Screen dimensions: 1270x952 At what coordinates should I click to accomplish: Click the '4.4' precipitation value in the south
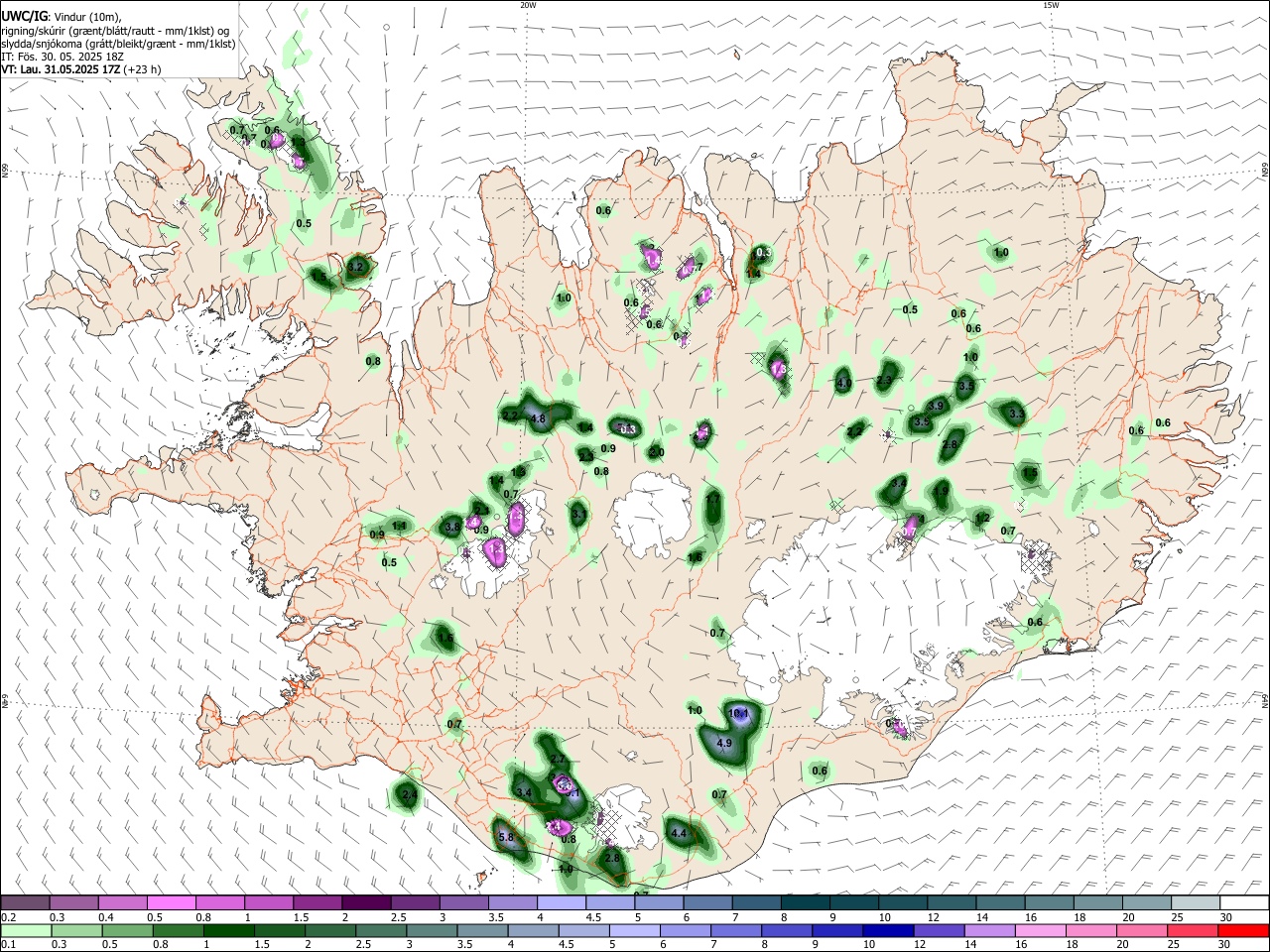[679, 834]
